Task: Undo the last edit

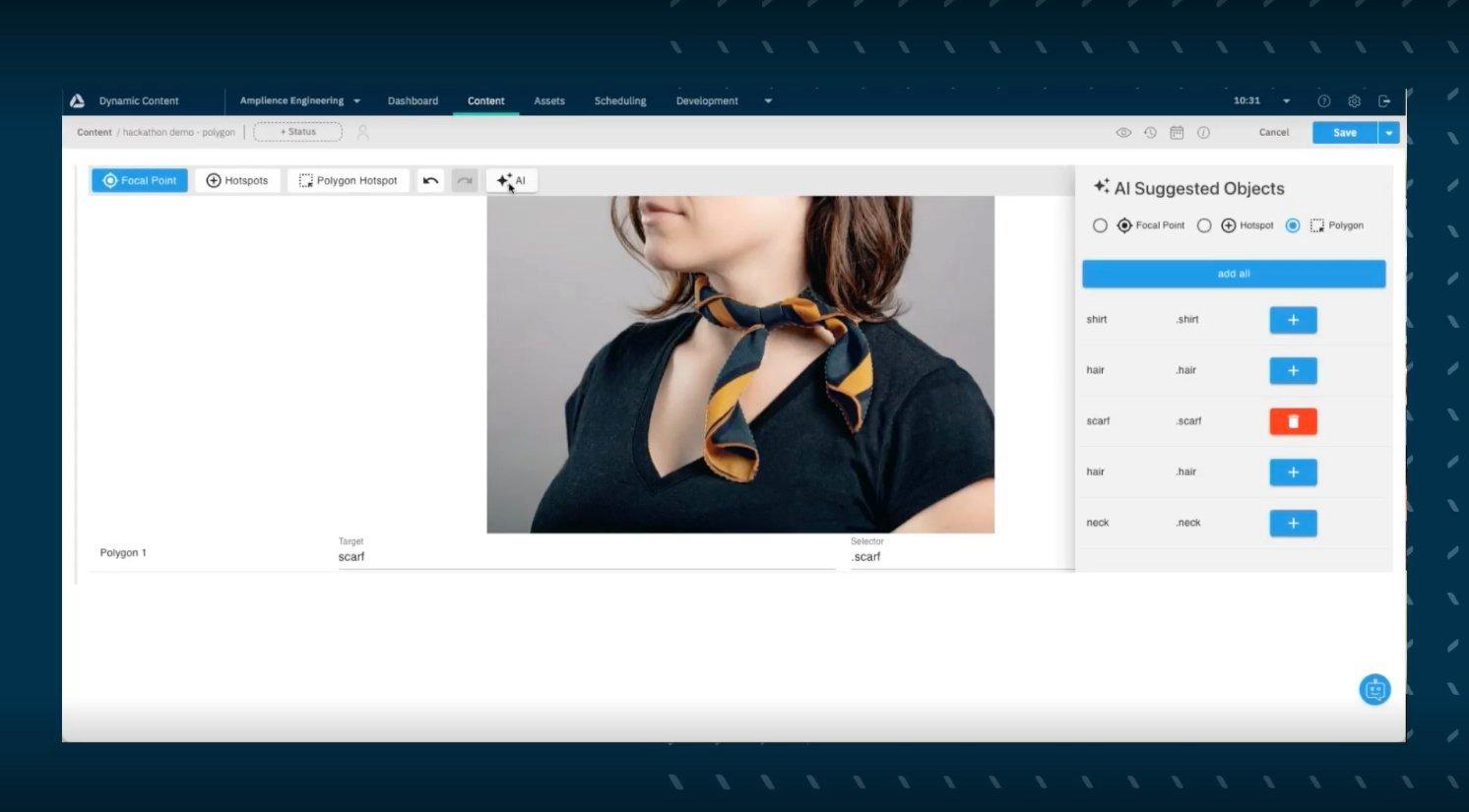Action: pos(430,180)
